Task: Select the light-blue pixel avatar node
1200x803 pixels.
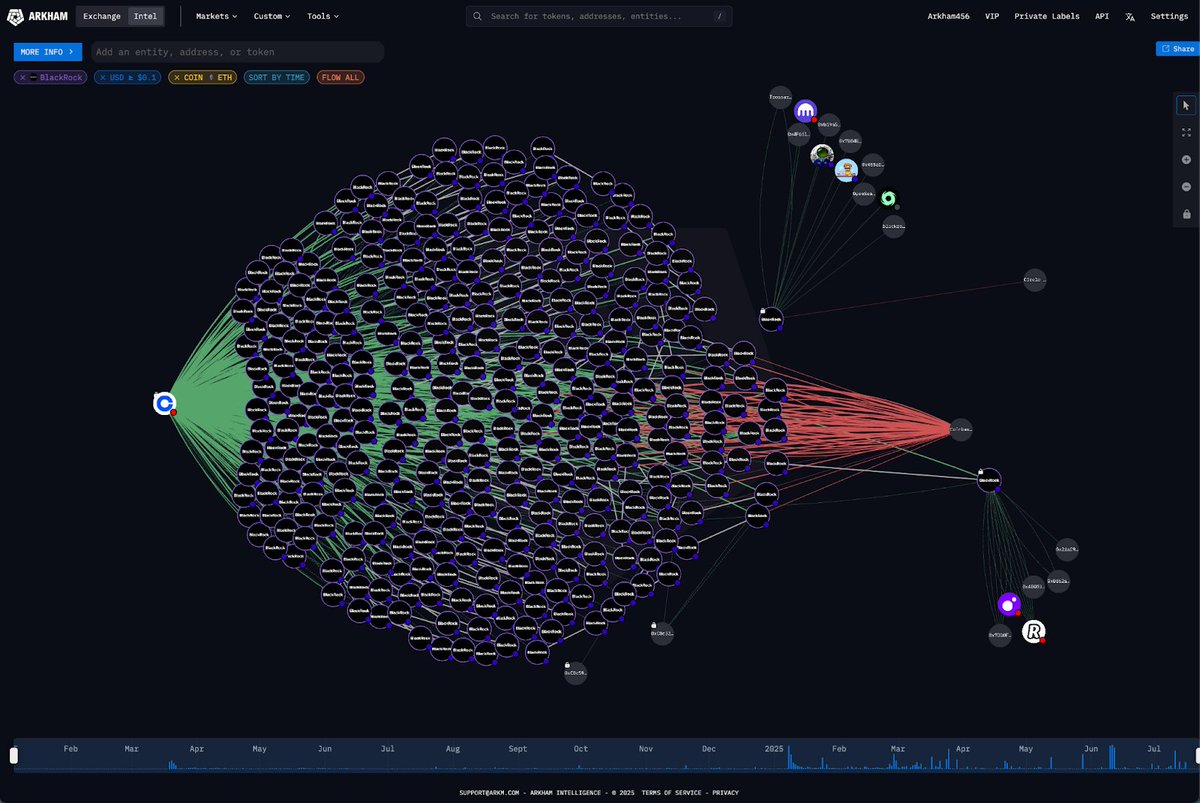Action: pos(847,170)
